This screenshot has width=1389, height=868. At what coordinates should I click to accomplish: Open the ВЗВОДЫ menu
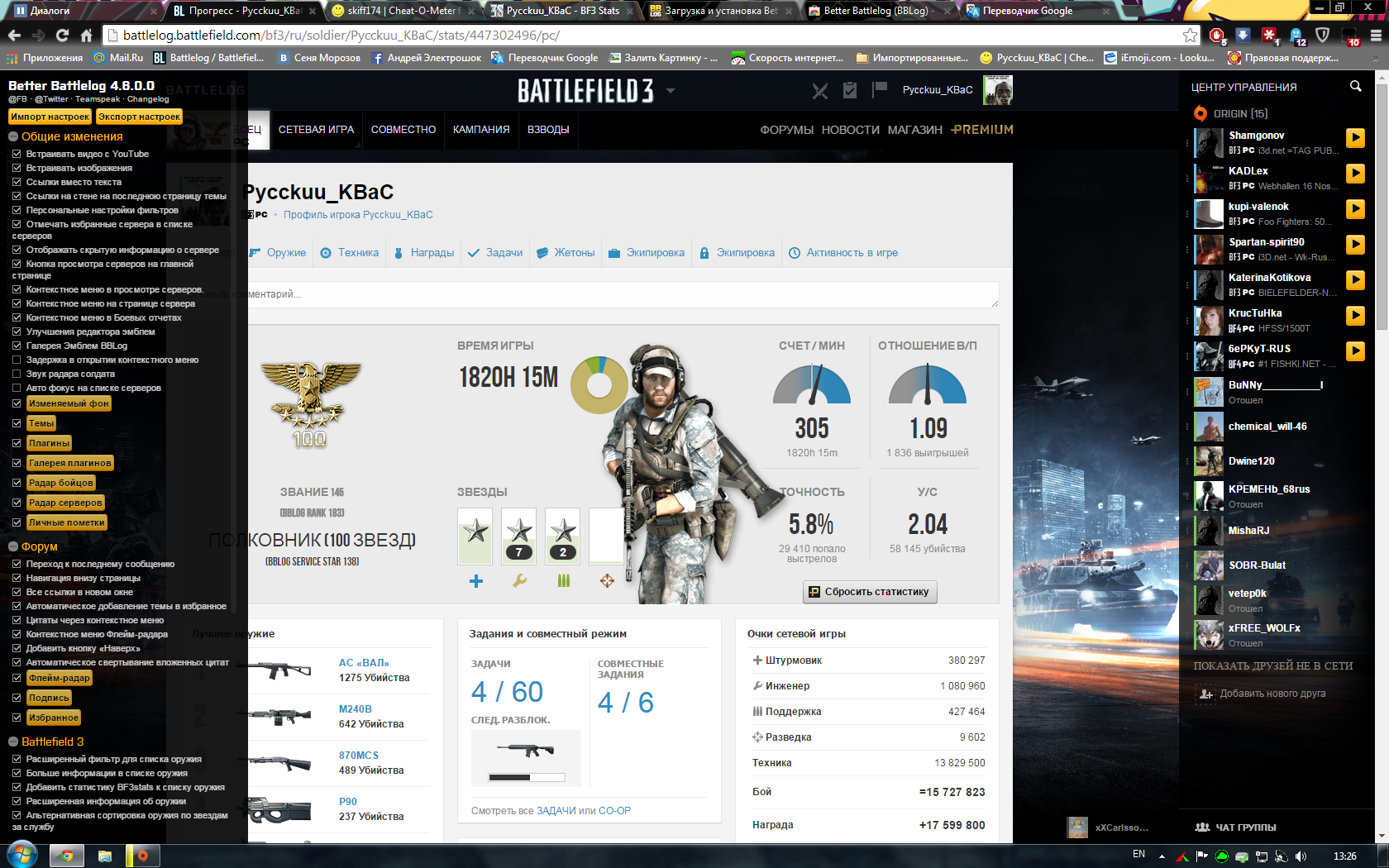(548, 130)
